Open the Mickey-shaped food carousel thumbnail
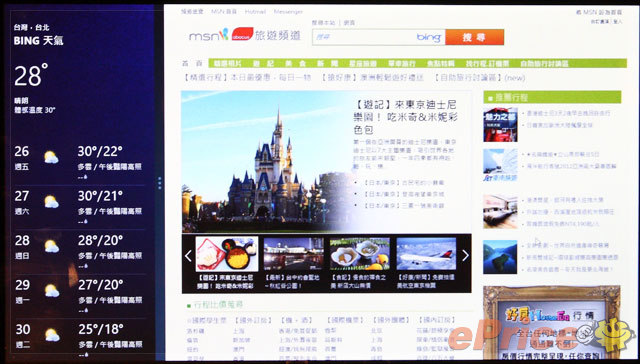This screenshot has height=364, width=640. [x=227, y=254]
